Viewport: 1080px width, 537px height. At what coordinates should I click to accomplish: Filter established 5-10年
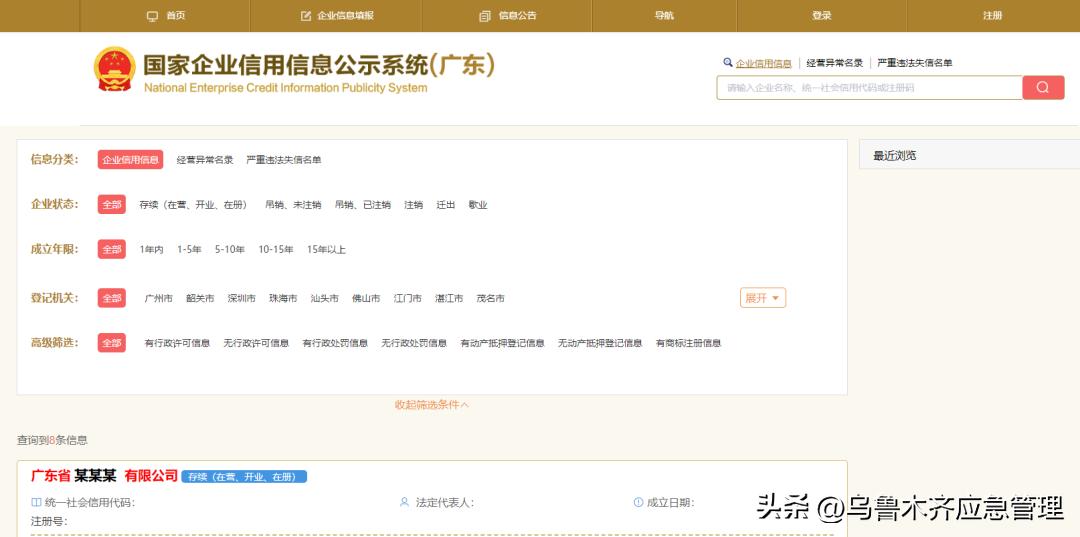[230, 250]
